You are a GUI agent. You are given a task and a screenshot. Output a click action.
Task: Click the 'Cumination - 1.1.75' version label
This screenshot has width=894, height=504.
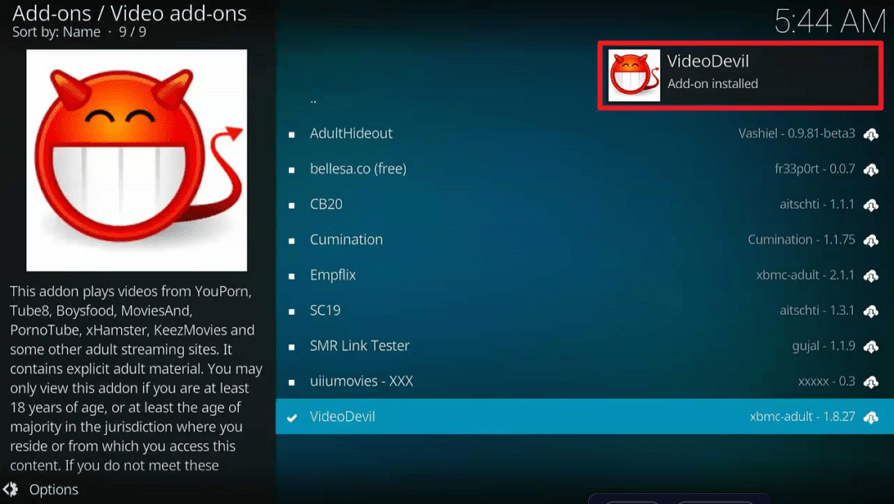[801, 239]
